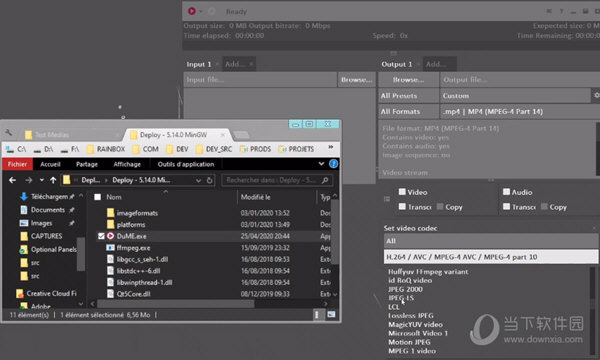Expand the Explorer ribbon chevron
Screen dimensions: 600x360
click(321, 164)
